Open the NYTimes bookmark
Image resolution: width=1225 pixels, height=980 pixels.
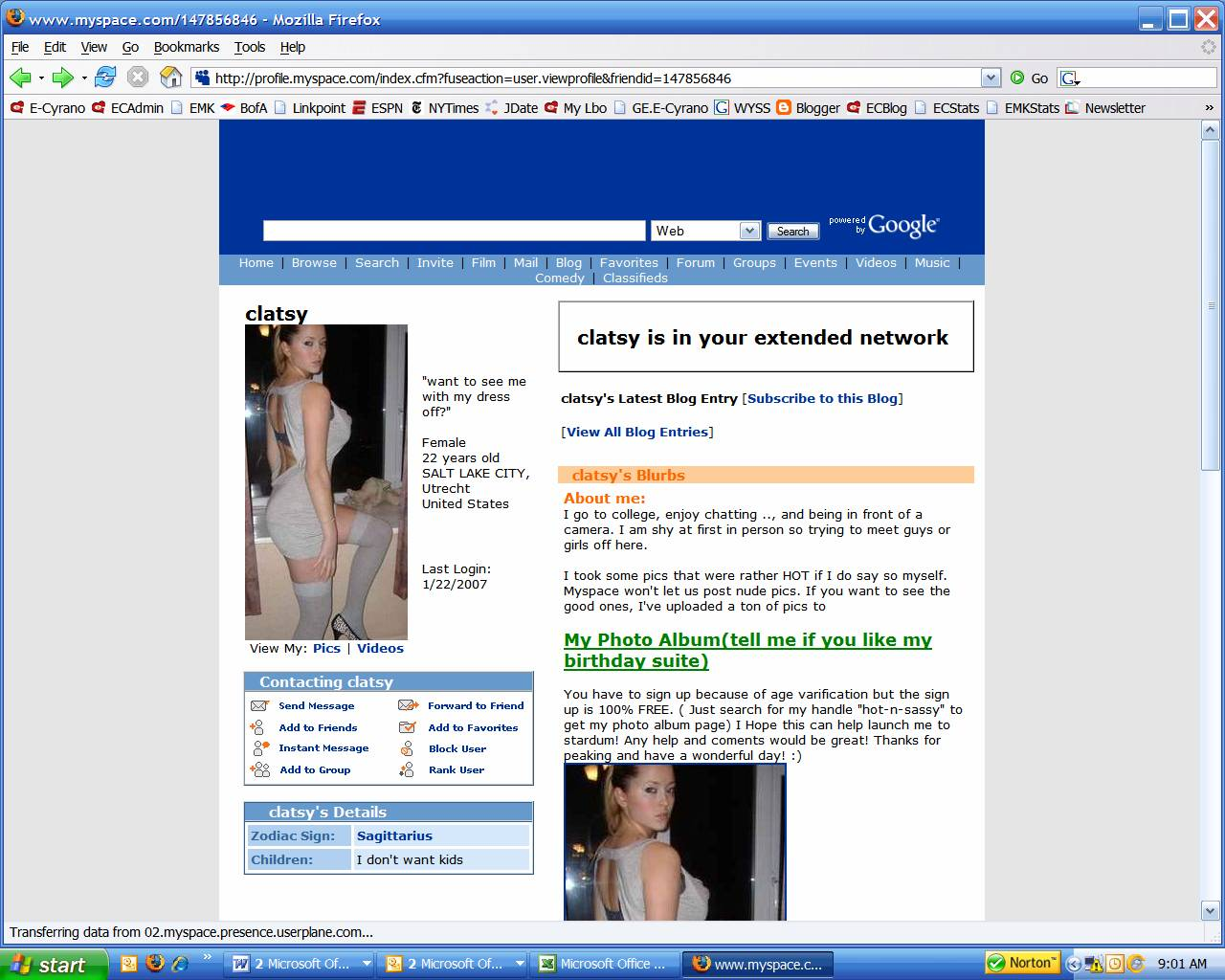(x=443, y=108)
